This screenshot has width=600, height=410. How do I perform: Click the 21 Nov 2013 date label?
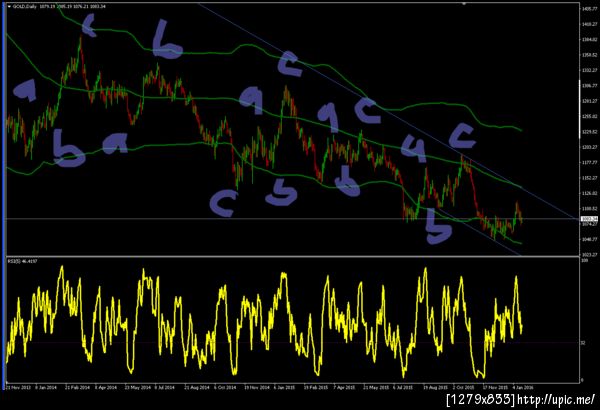click(16, 387)
